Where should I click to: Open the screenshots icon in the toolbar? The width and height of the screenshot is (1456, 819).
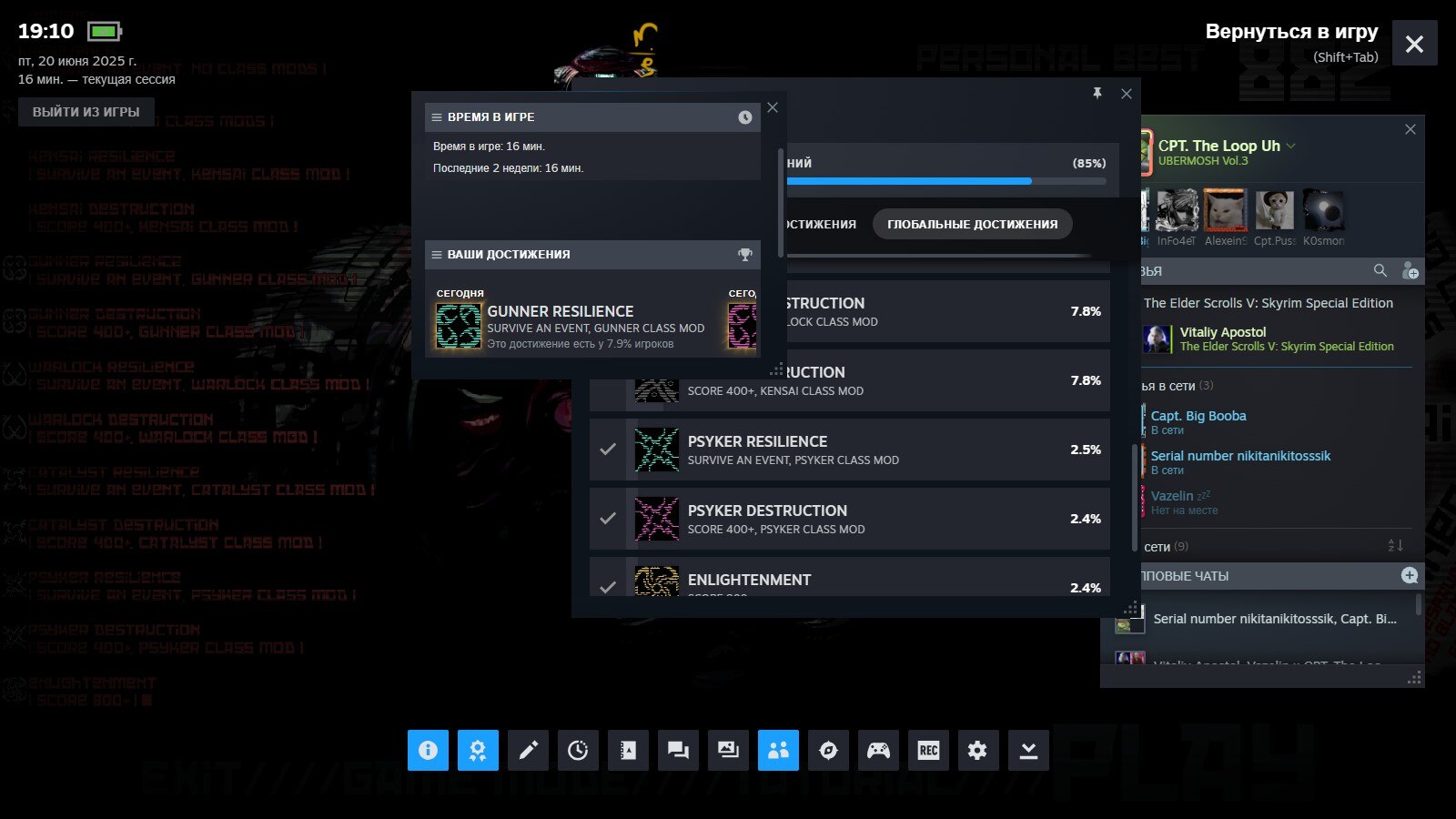click(x=728, y=750)
